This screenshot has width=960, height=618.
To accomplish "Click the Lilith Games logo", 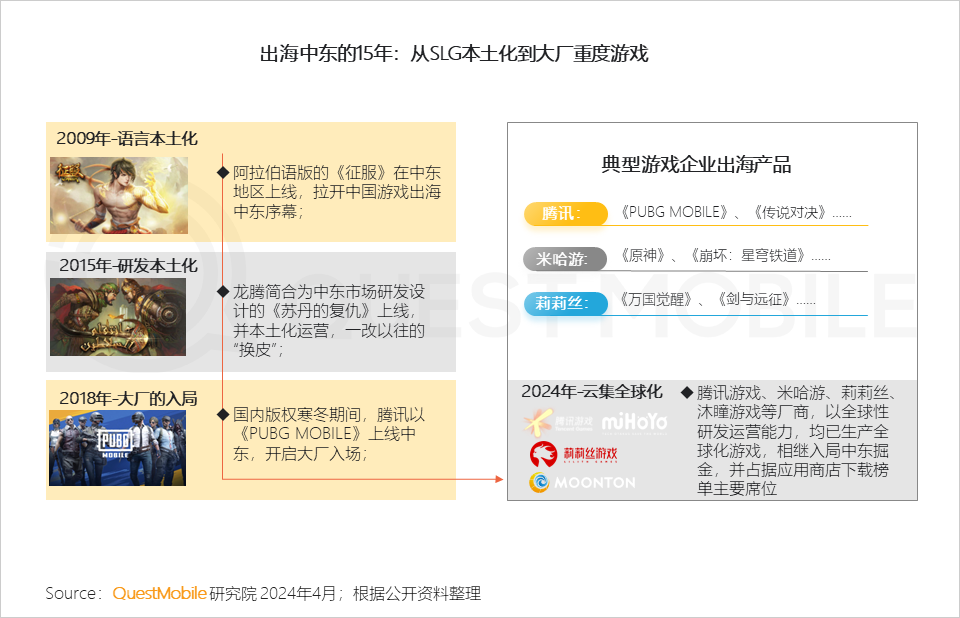I will pyautogui.click(x=573, y=454).
